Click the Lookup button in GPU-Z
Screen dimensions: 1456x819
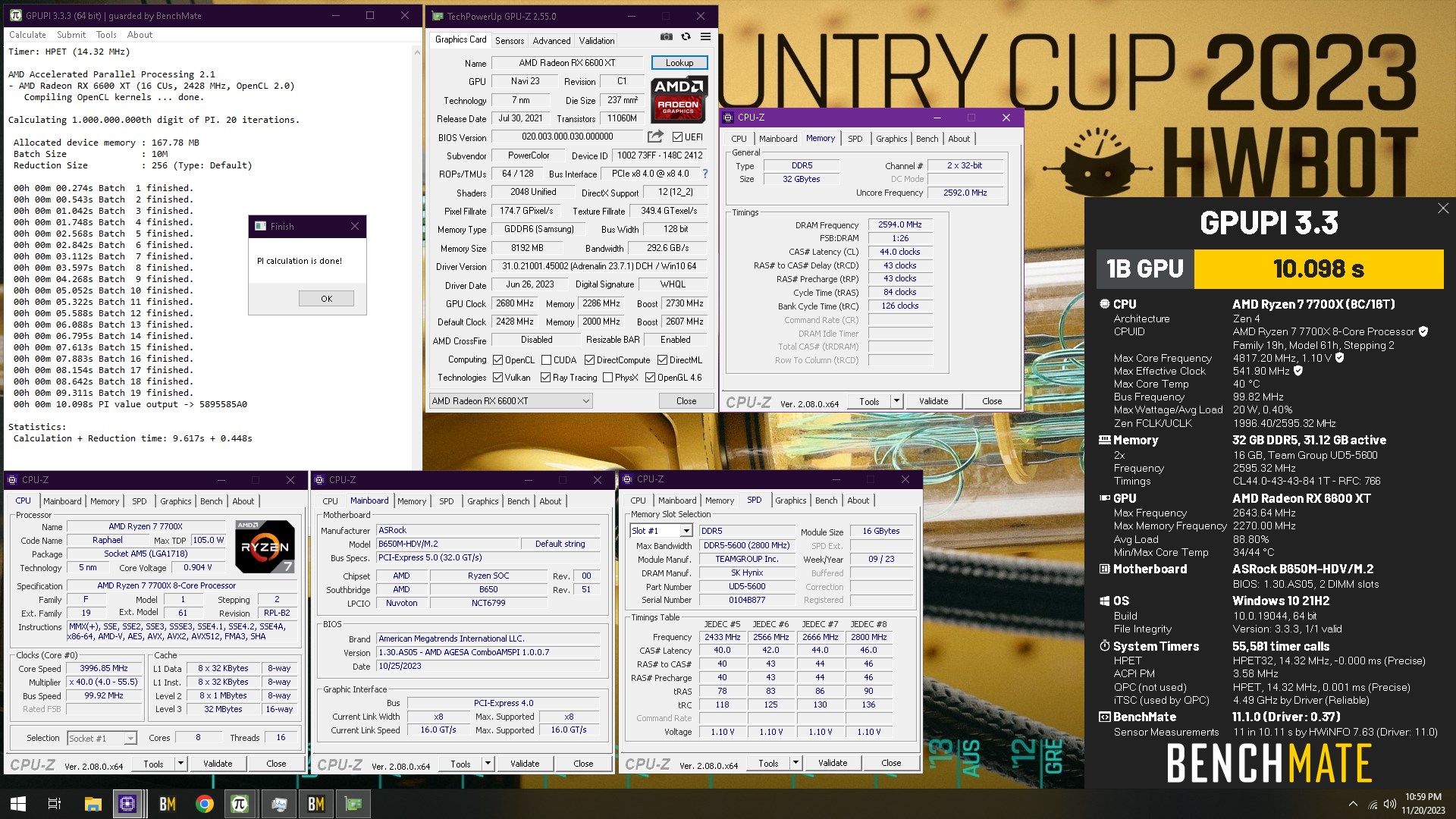(x=679, y=63)
